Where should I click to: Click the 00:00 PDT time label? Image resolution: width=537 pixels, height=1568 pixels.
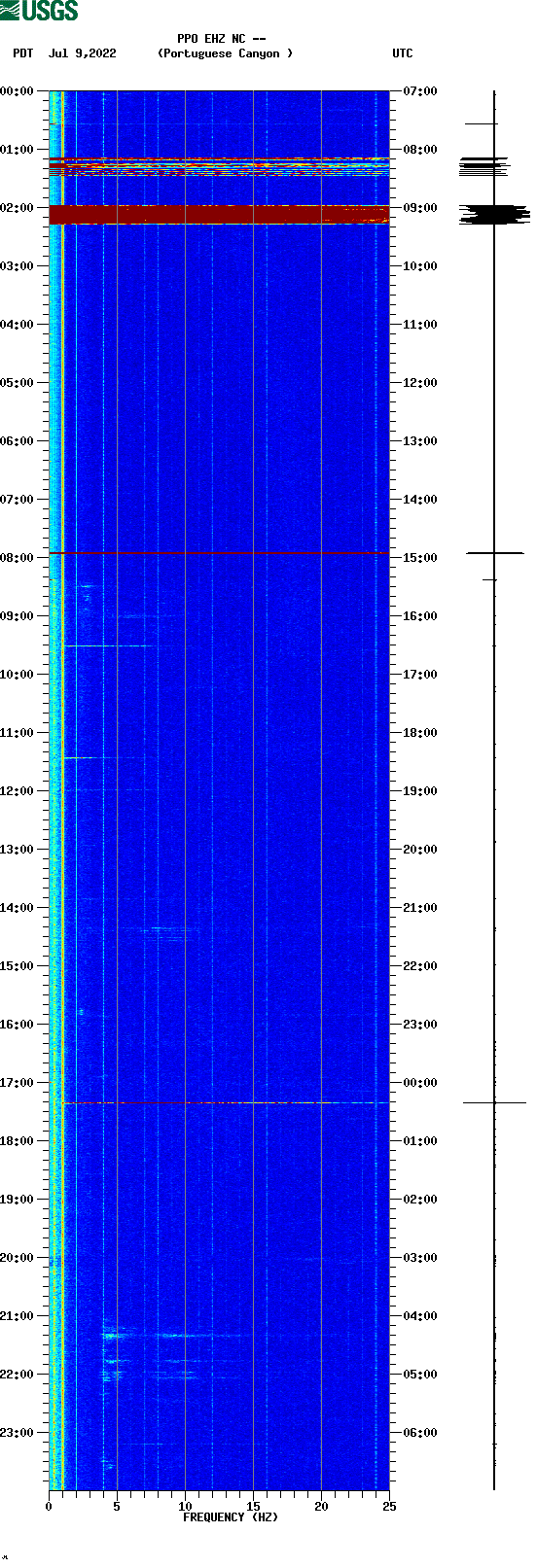18,91
